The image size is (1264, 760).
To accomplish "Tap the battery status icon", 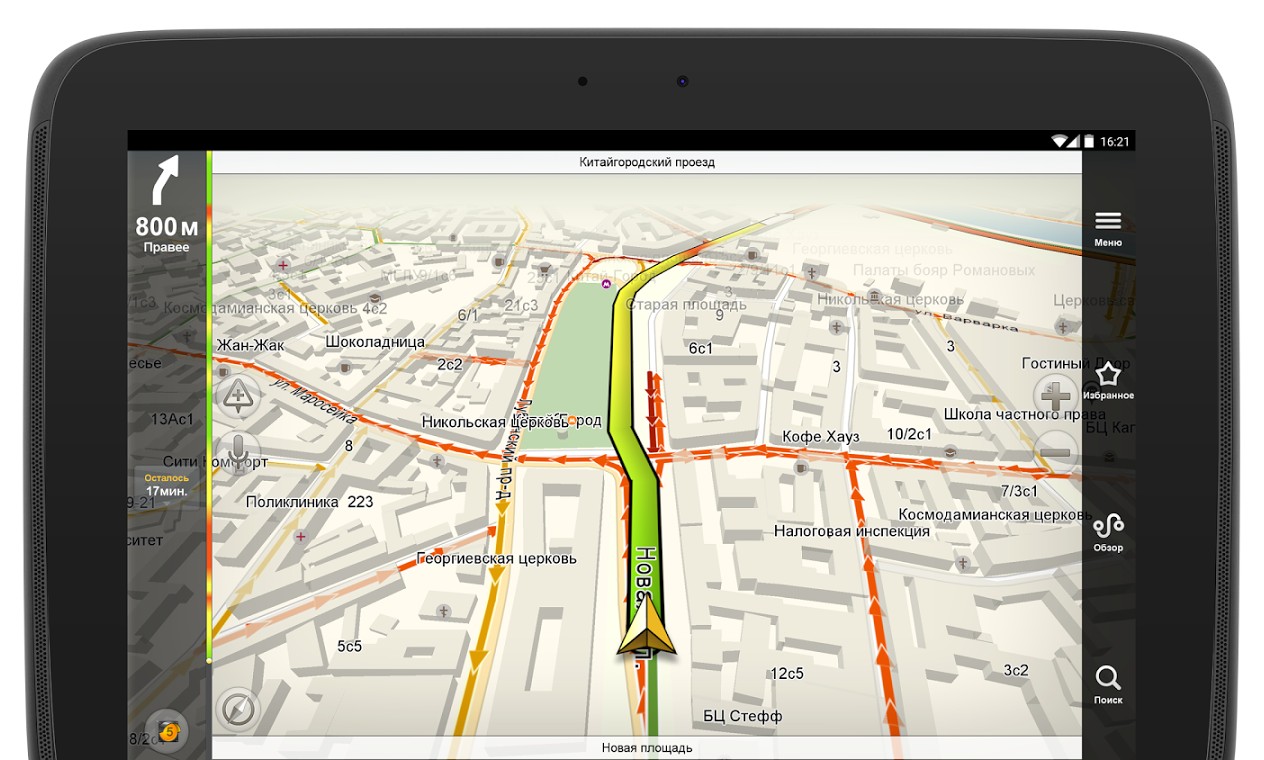I will tap(1089, 141).
